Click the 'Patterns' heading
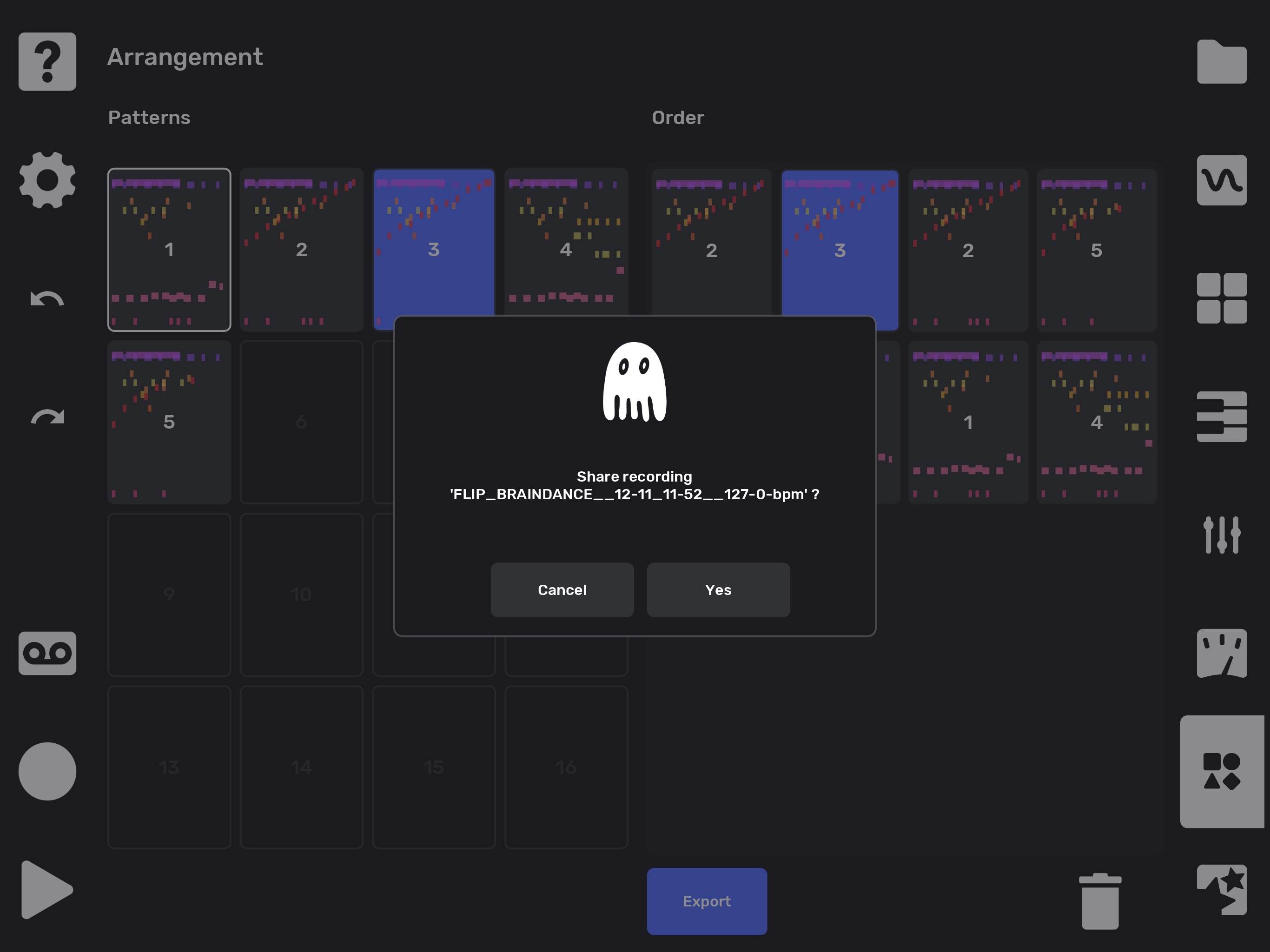The height and width of the screenshot is (952, 1270). (x=149, y=117)
